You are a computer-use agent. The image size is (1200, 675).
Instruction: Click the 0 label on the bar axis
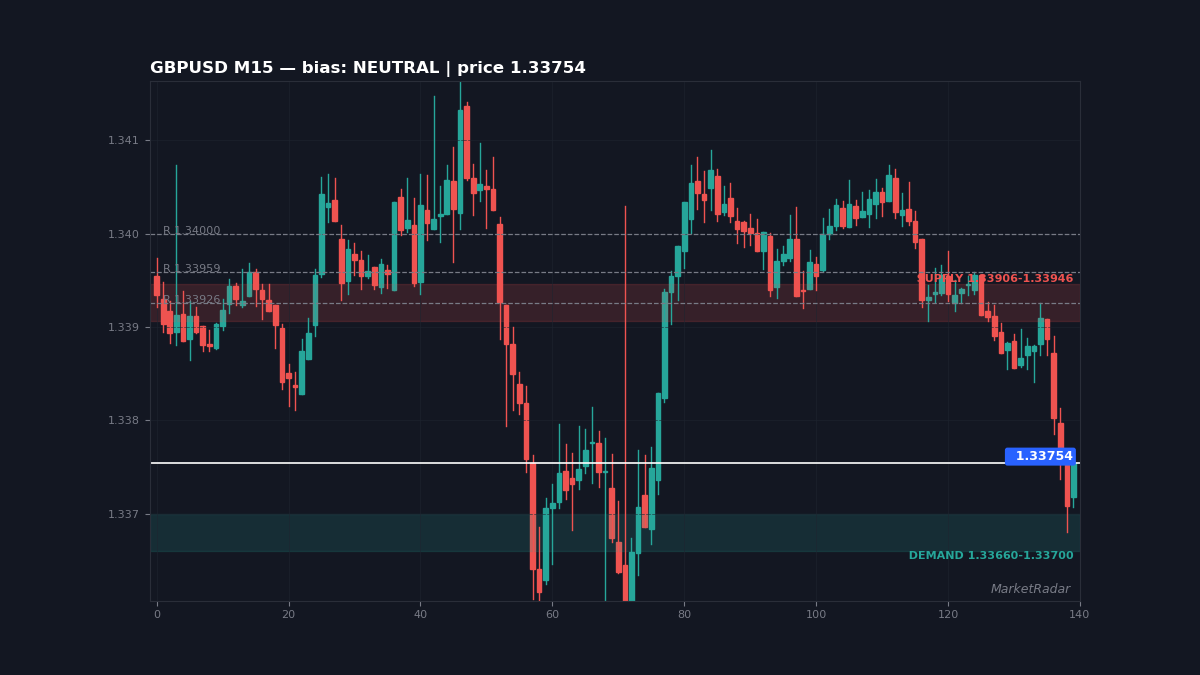pos(157,614)
